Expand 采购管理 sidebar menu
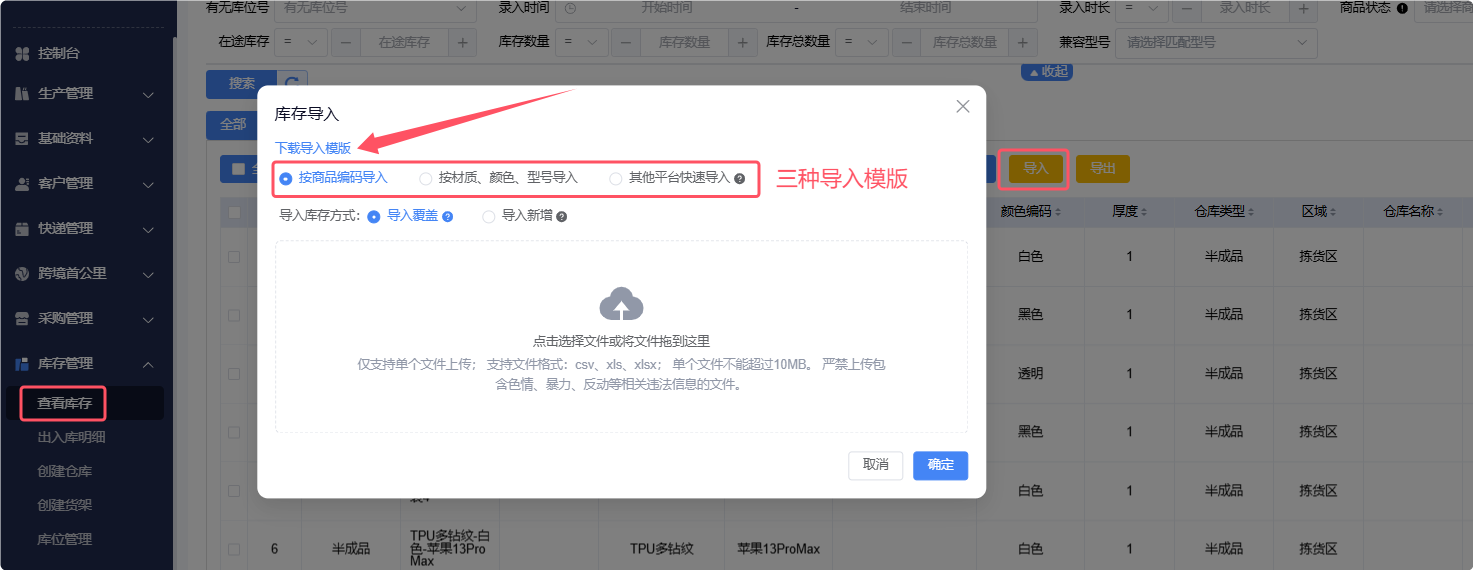This screenshot has width=1473, height=570. (x=148, y=319)
